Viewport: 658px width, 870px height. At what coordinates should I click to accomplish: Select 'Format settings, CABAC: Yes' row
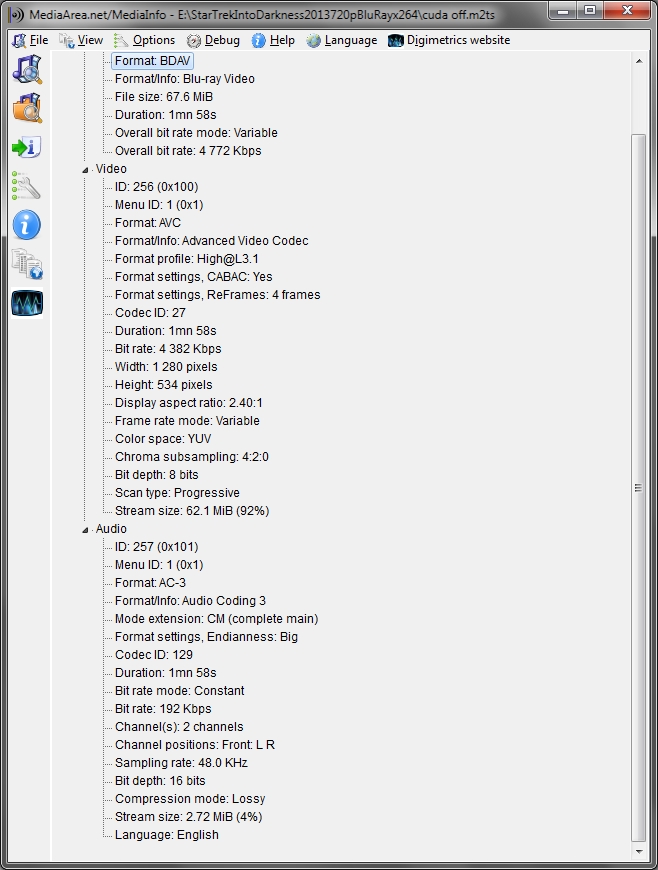[194, 277]
